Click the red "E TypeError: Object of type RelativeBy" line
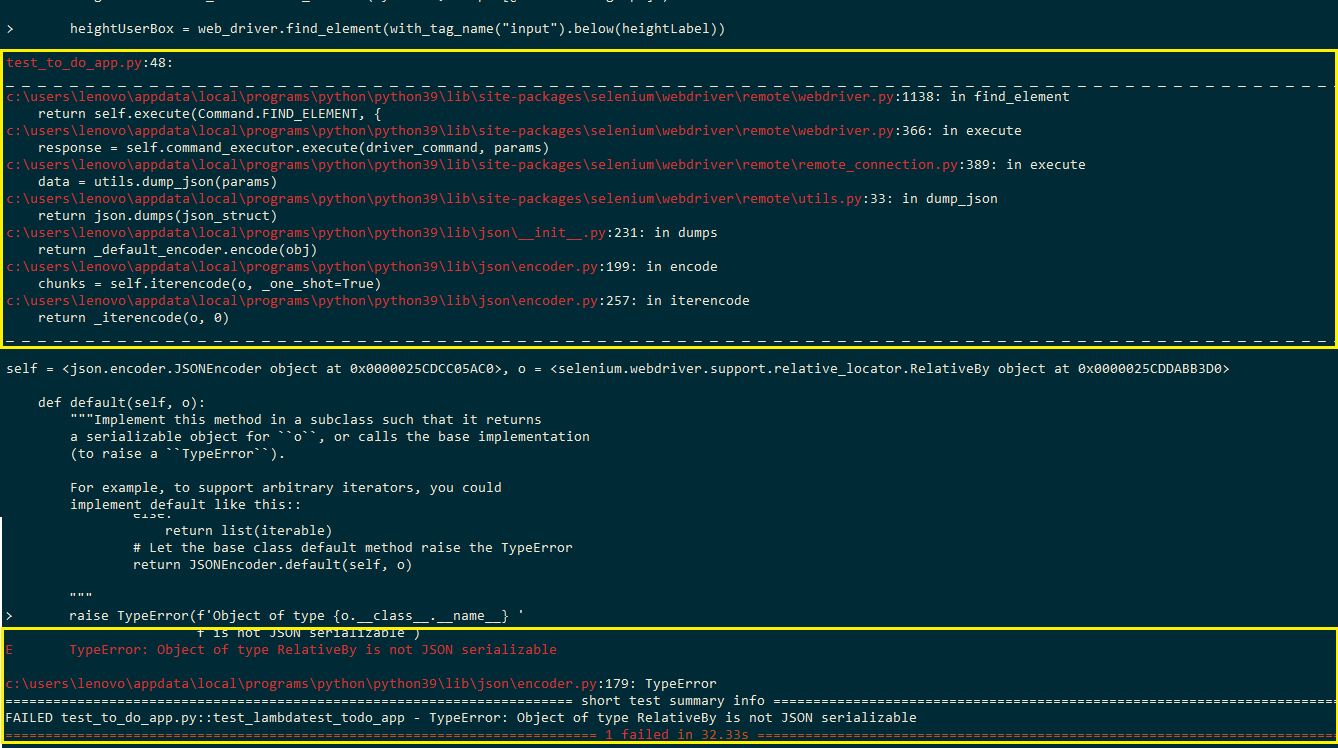Viewport: 1338px width, 748px height. click(x=281, y=650)
